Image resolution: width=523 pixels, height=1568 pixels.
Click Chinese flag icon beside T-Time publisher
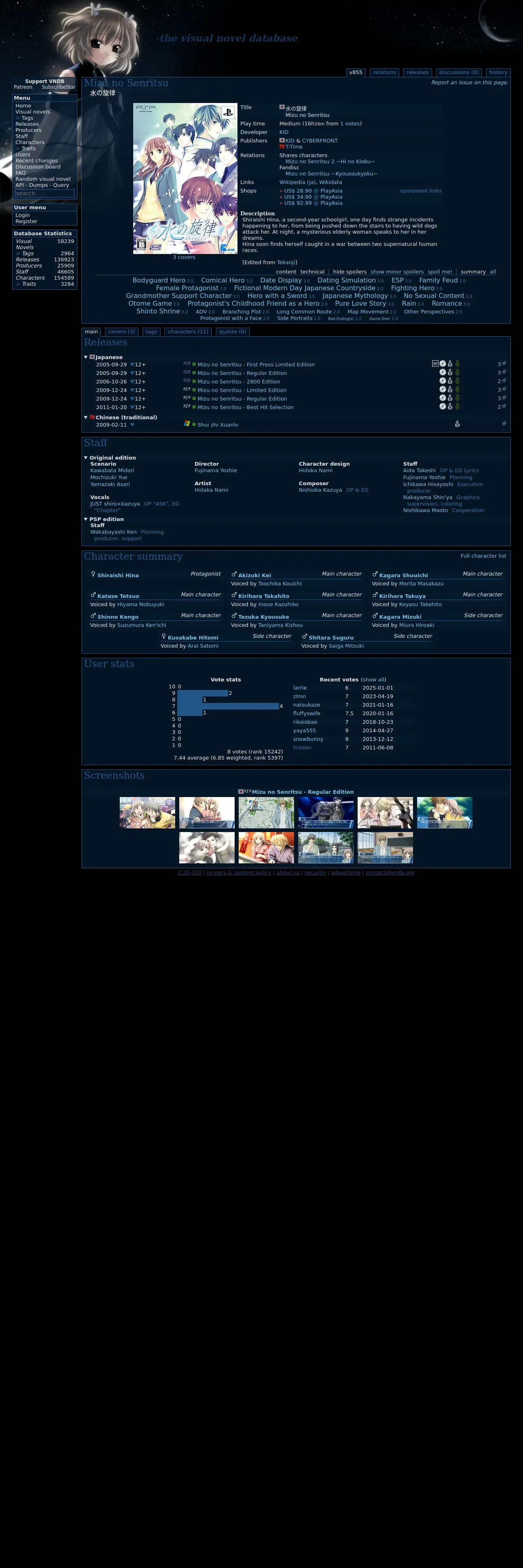click(x=282, y=146)
